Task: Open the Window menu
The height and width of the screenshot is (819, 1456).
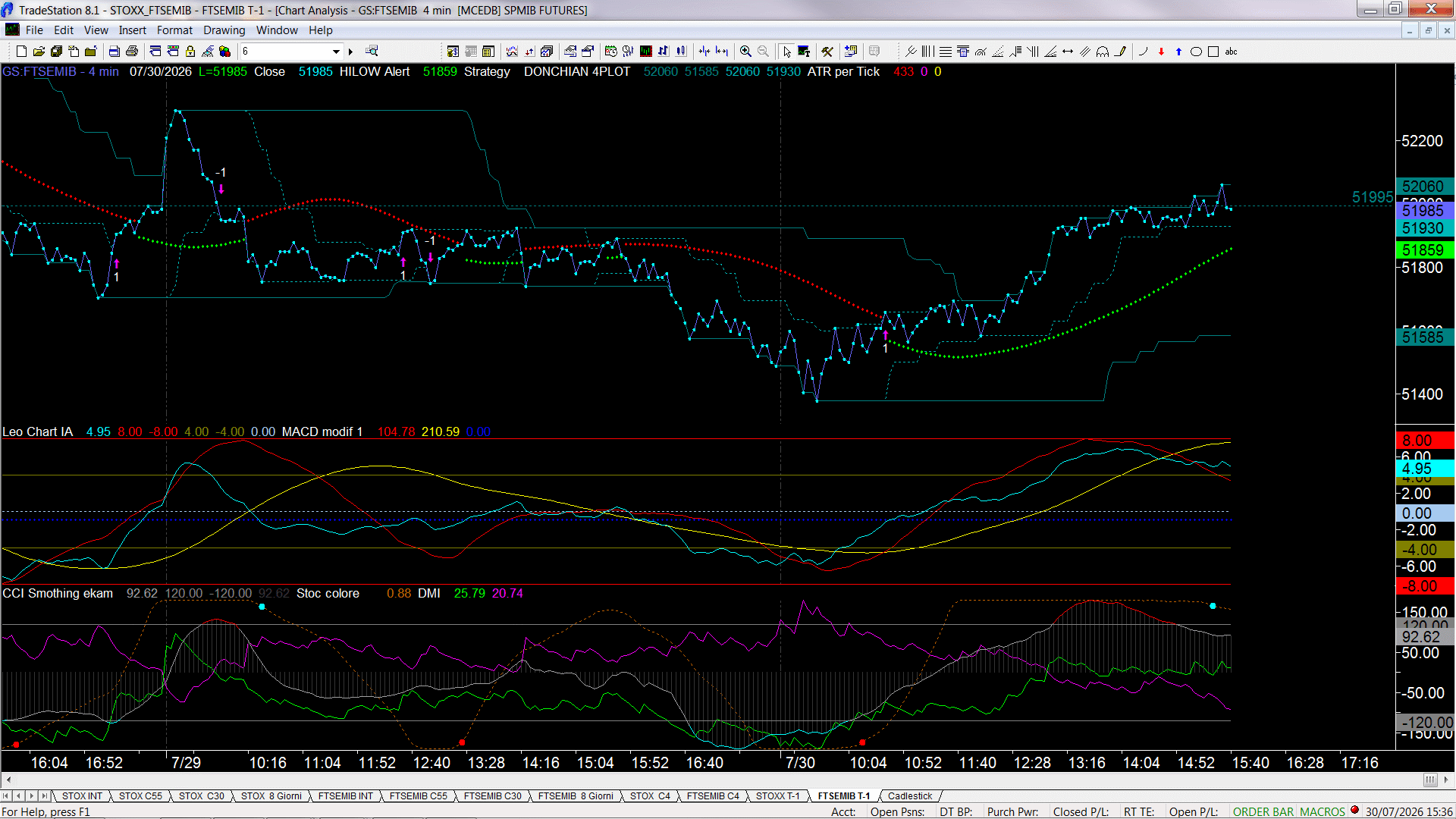Action: (277, 30)
